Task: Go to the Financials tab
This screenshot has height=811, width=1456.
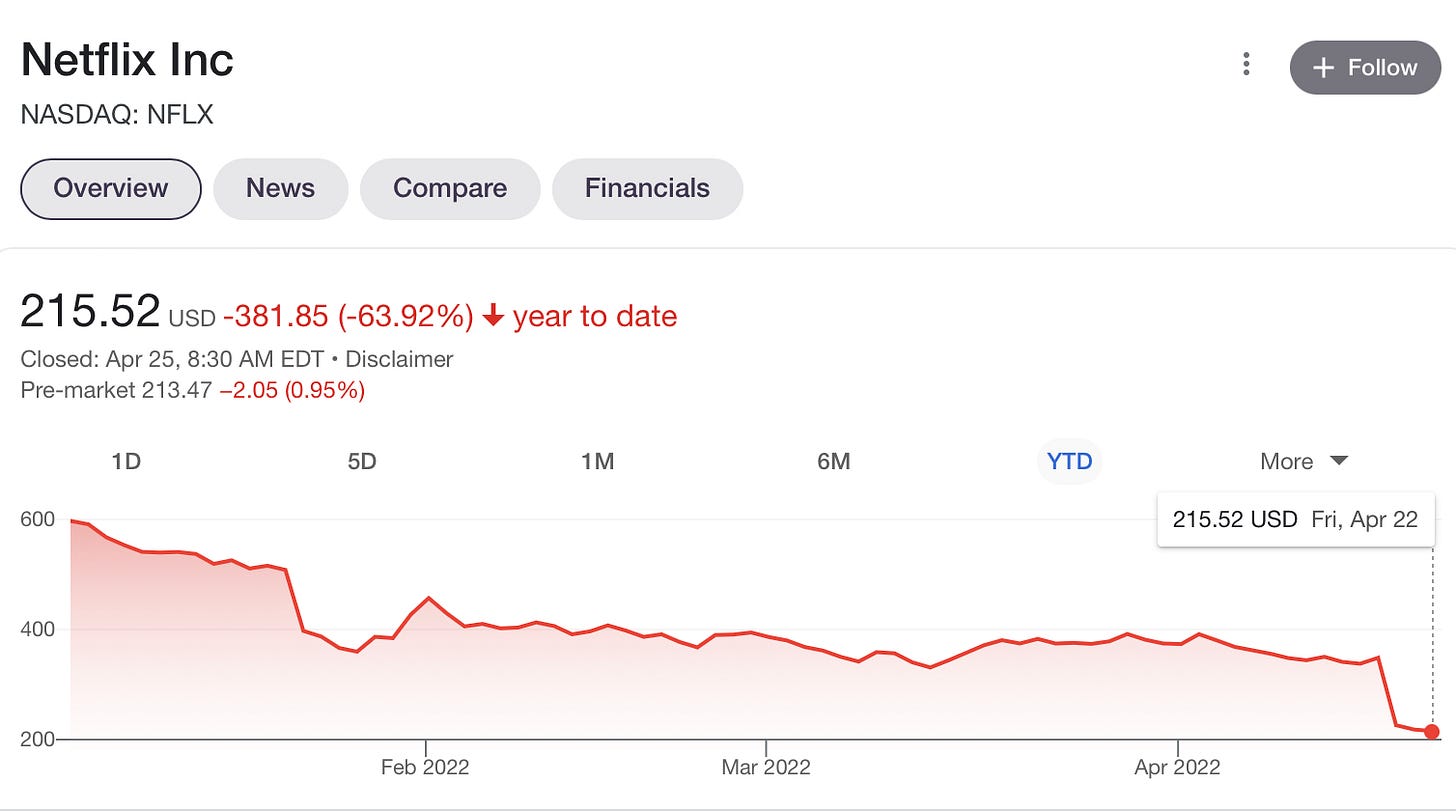Action: coord(647,188)
